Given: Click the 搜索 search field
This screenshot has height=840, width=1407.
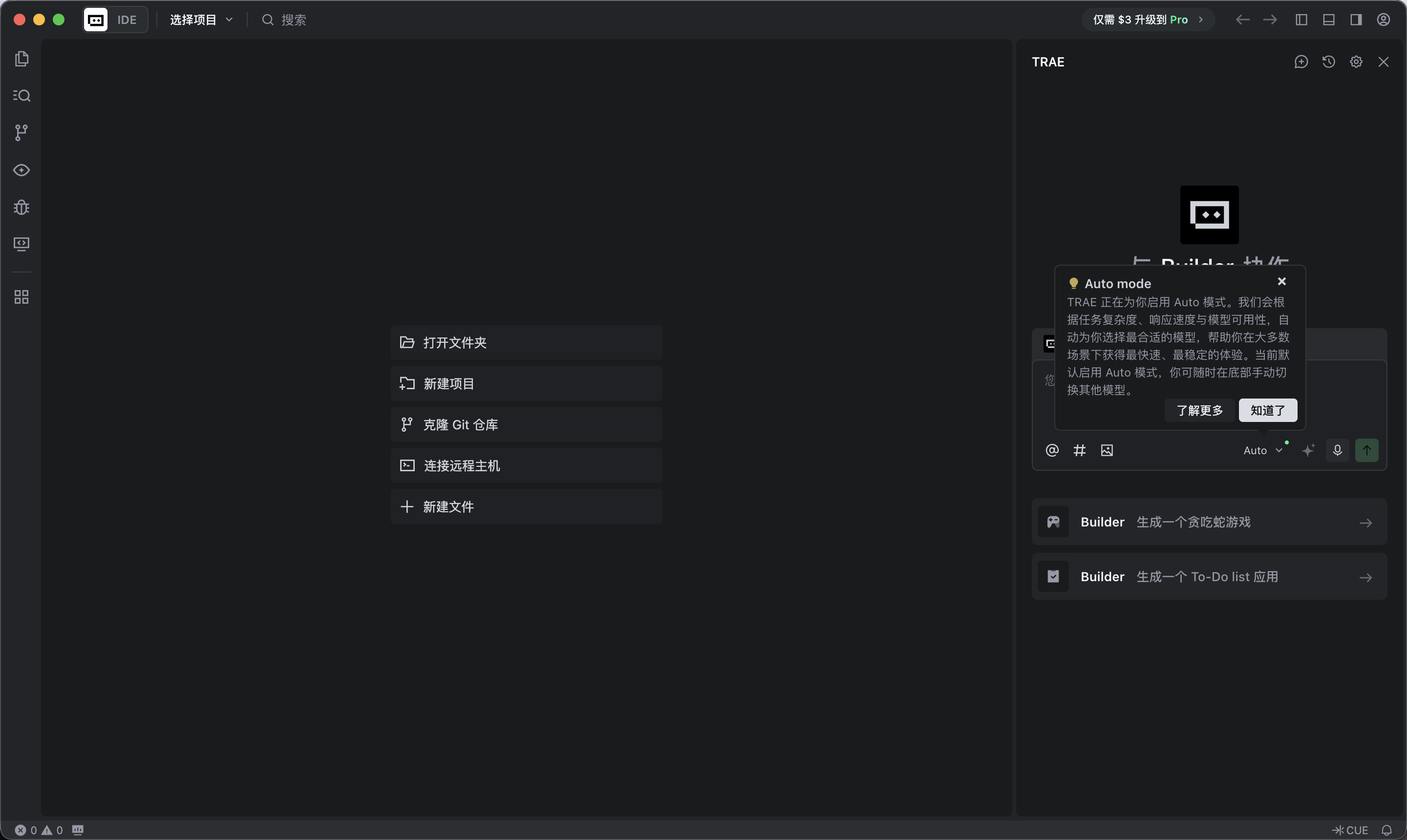Looking at the screenshot, I should [x=293, y=20].
